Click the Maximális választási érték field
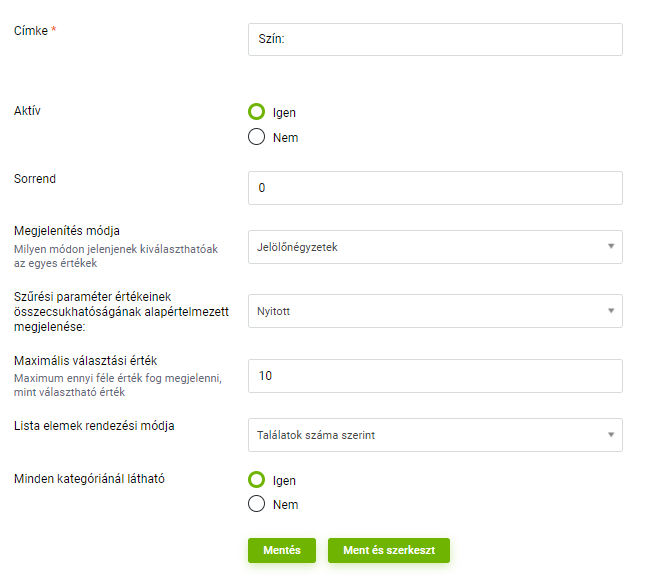Screen dimensions: 661x578 coord(435,376)
